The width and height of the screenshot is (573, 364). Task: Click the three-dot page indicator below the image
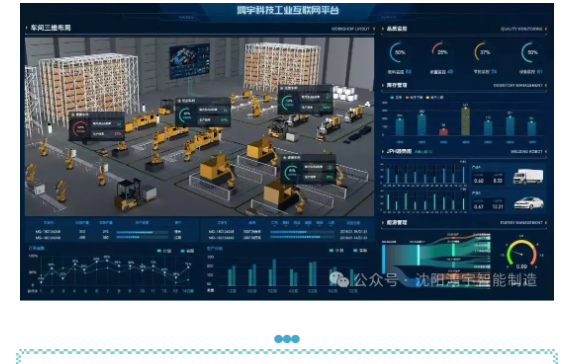pos(287,339)
